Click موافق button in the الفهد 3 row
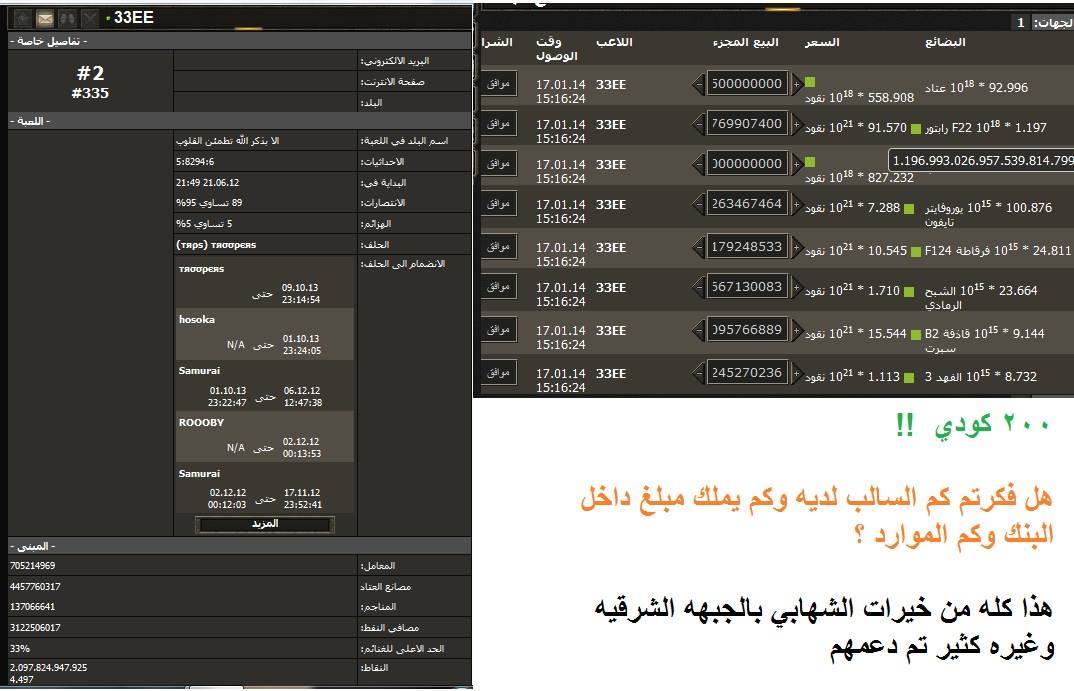1074x691 pixels. pyautogui.click(x=498, y=373)
